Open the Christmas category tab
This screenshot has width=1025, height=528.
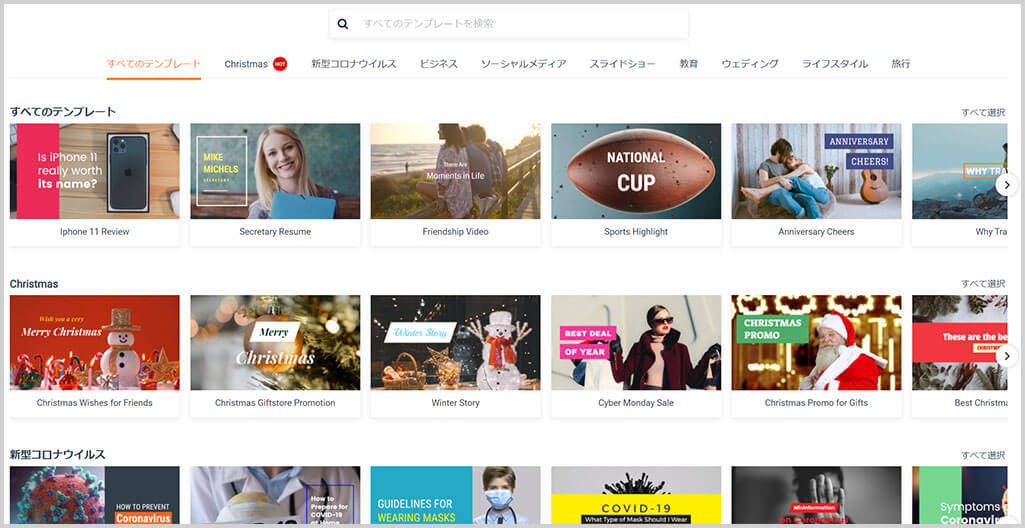pos(246,64)
